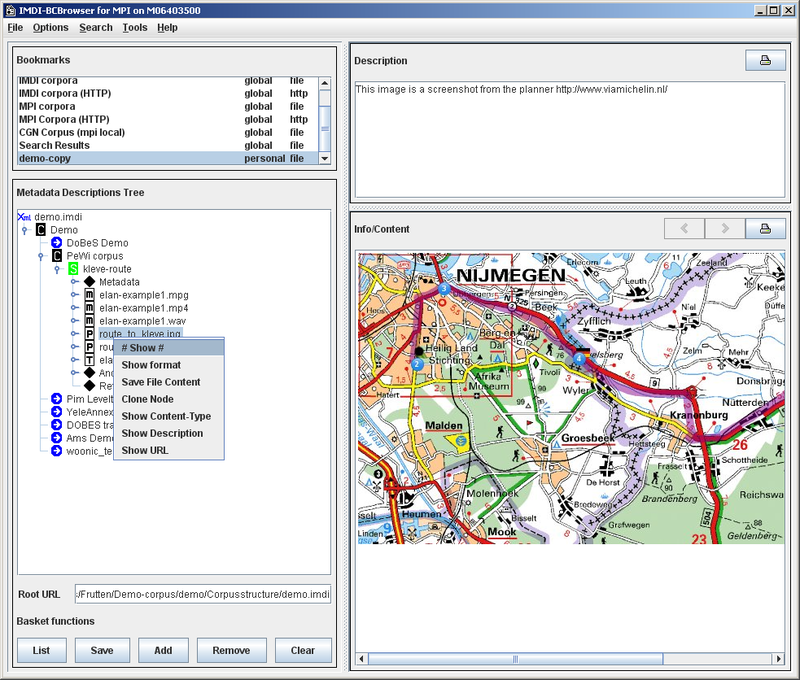Choose 'Clone Node' in context menu

(x=169, y=399)
